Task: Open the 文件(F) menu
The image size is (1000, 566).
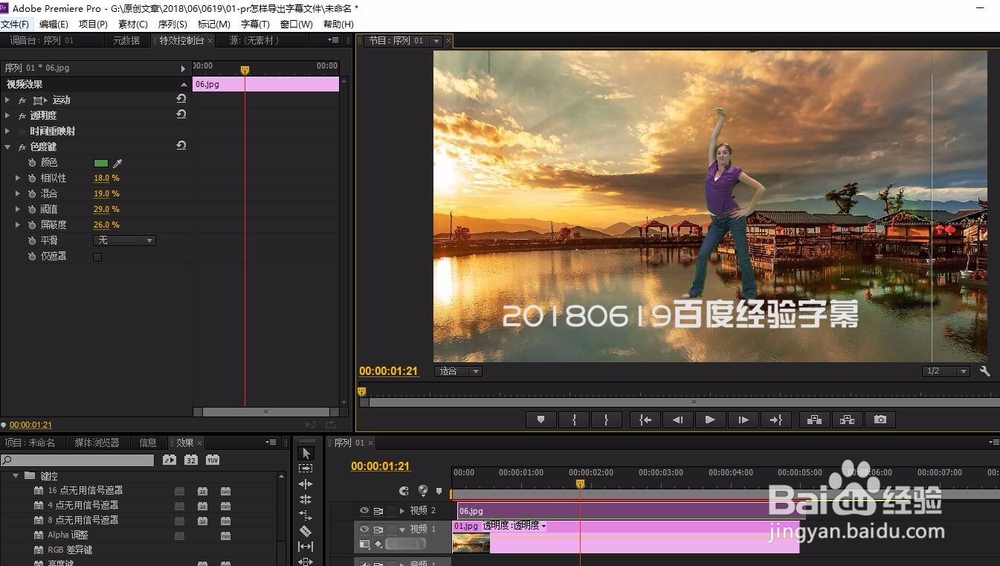Action: pos(15,24)
